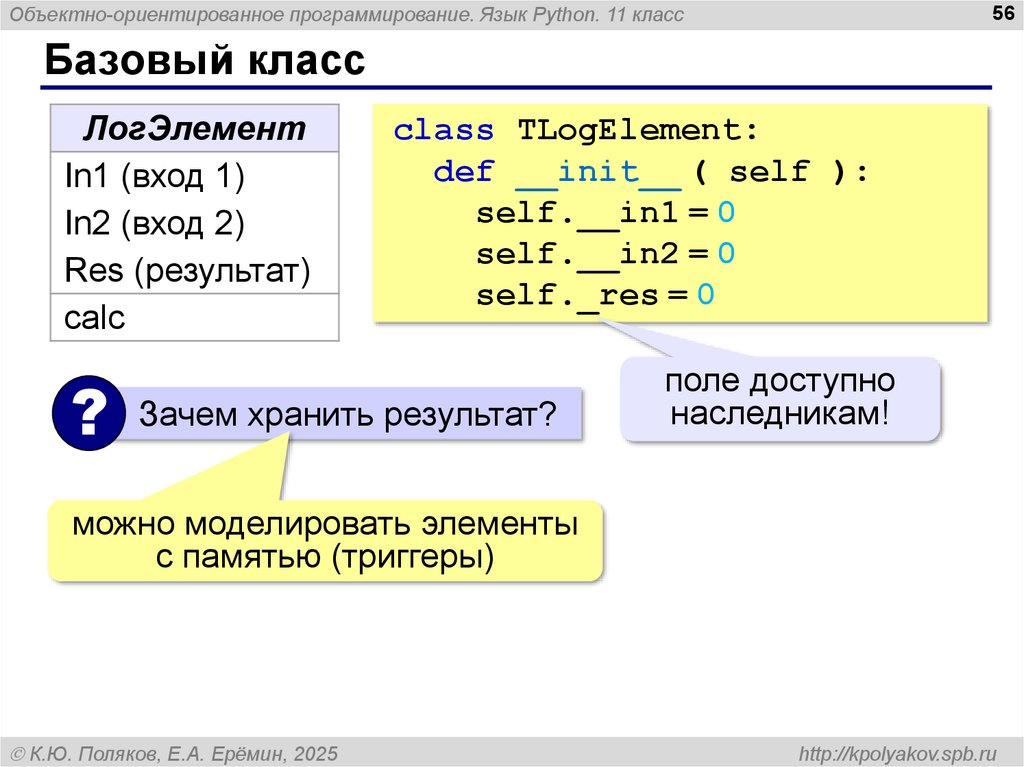Click the "Зачем хранить результат?" question label
Screen dimensions: 1024x767
[x=346, y=413]
